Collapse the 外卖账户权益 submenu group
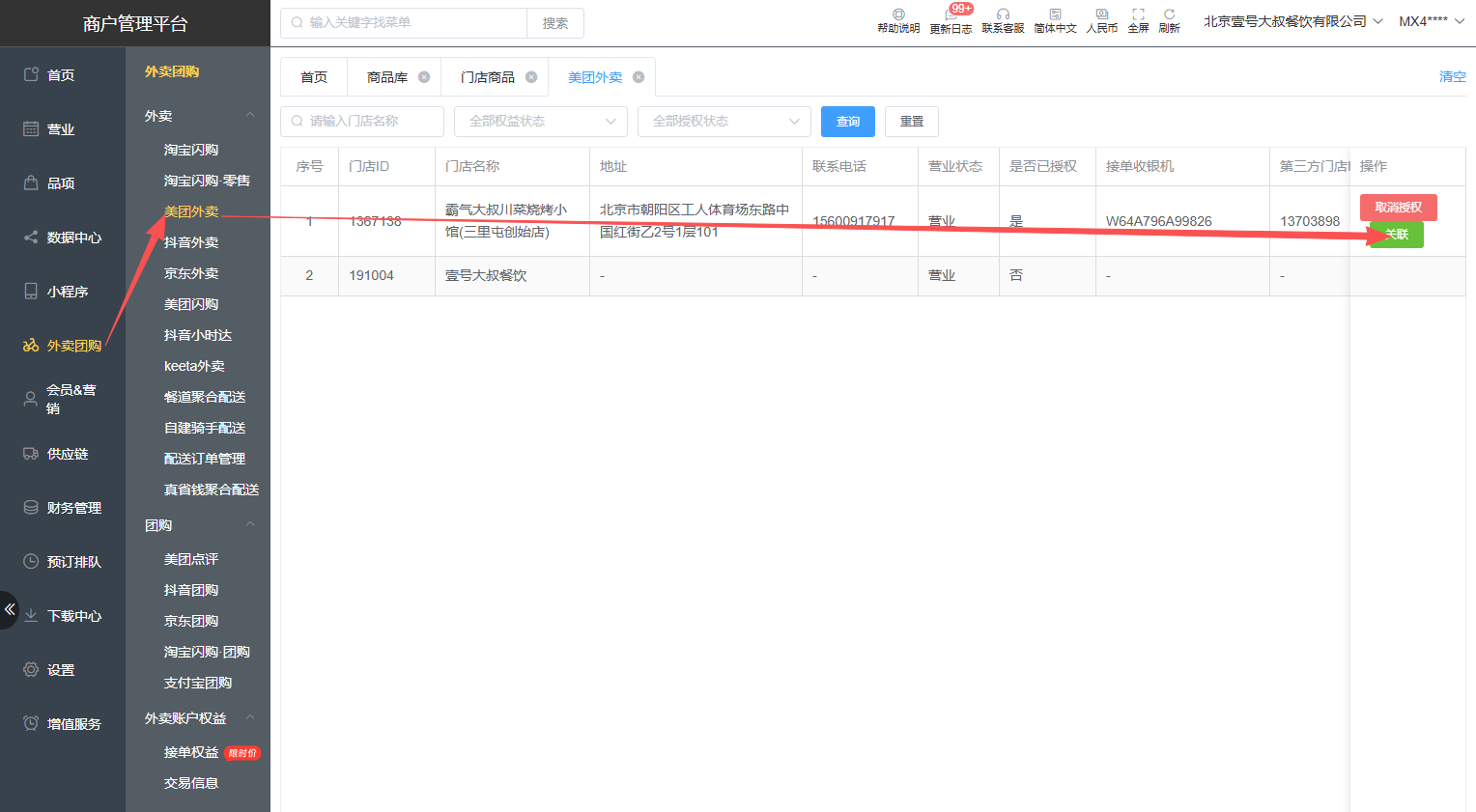 click(x=250, y=718)
